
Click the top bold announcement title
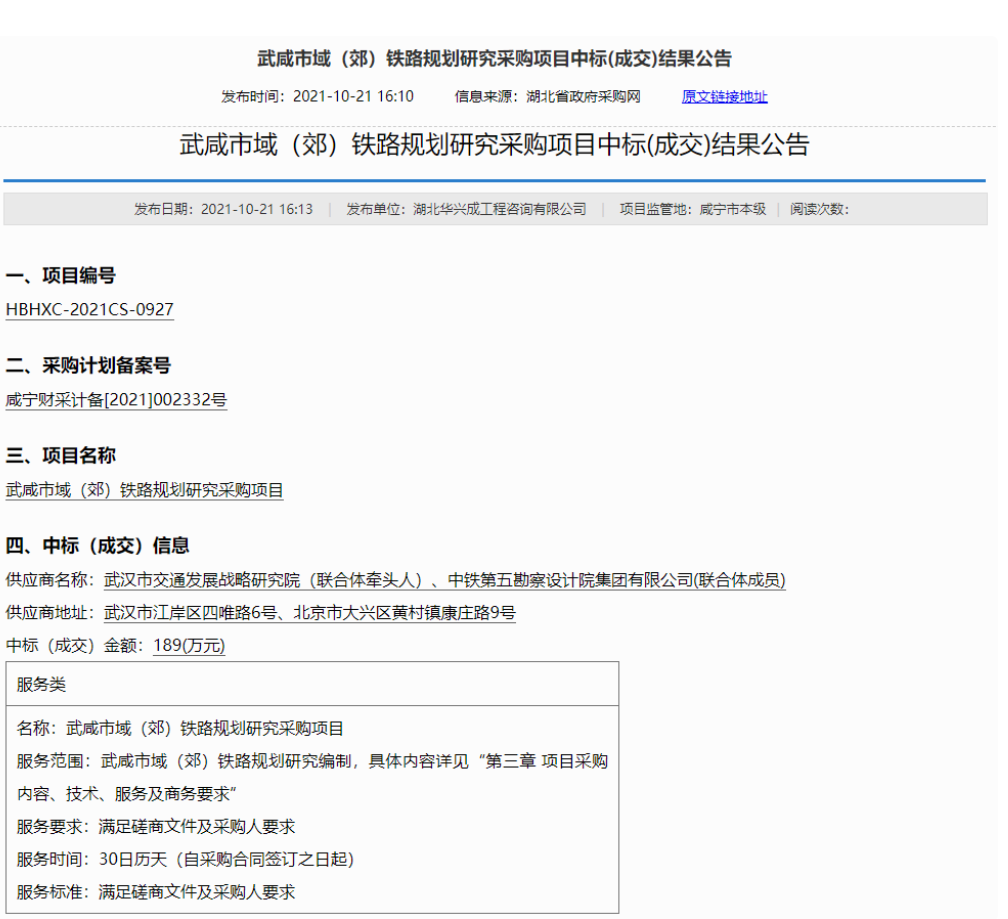click(494, 58)
